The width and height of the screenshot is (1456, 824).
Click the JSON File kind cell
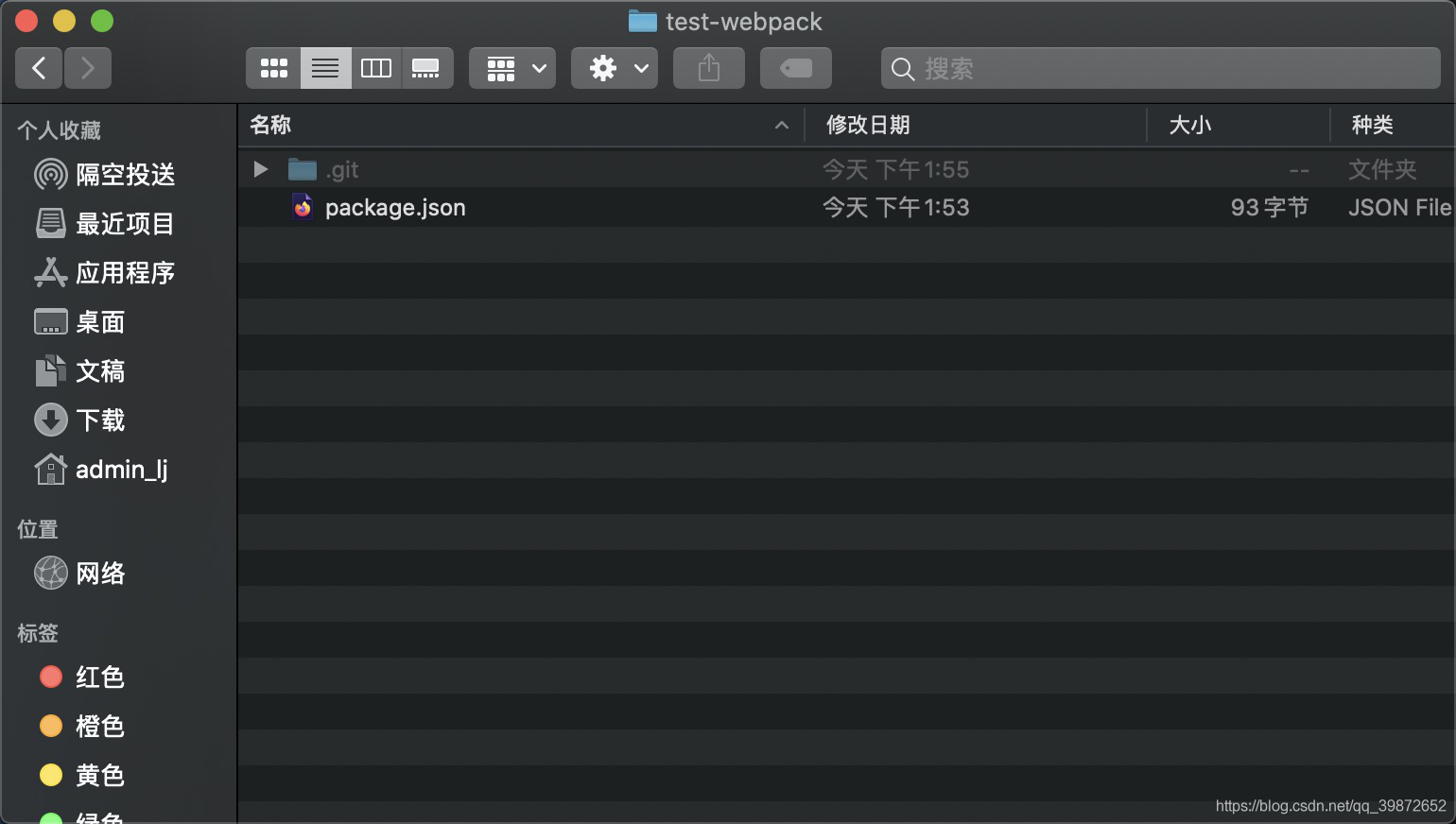click(1400, 208)
